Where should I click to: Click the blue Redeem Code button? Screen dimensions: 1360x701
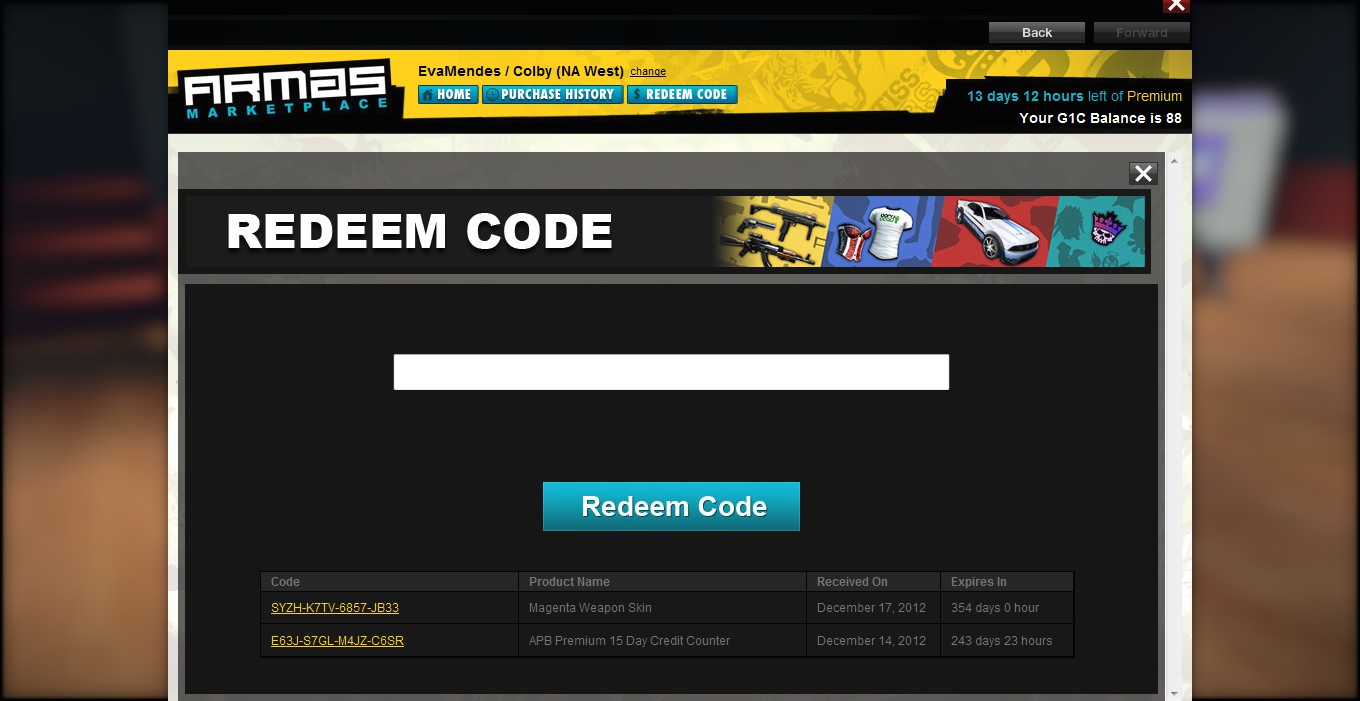point(671,506)
